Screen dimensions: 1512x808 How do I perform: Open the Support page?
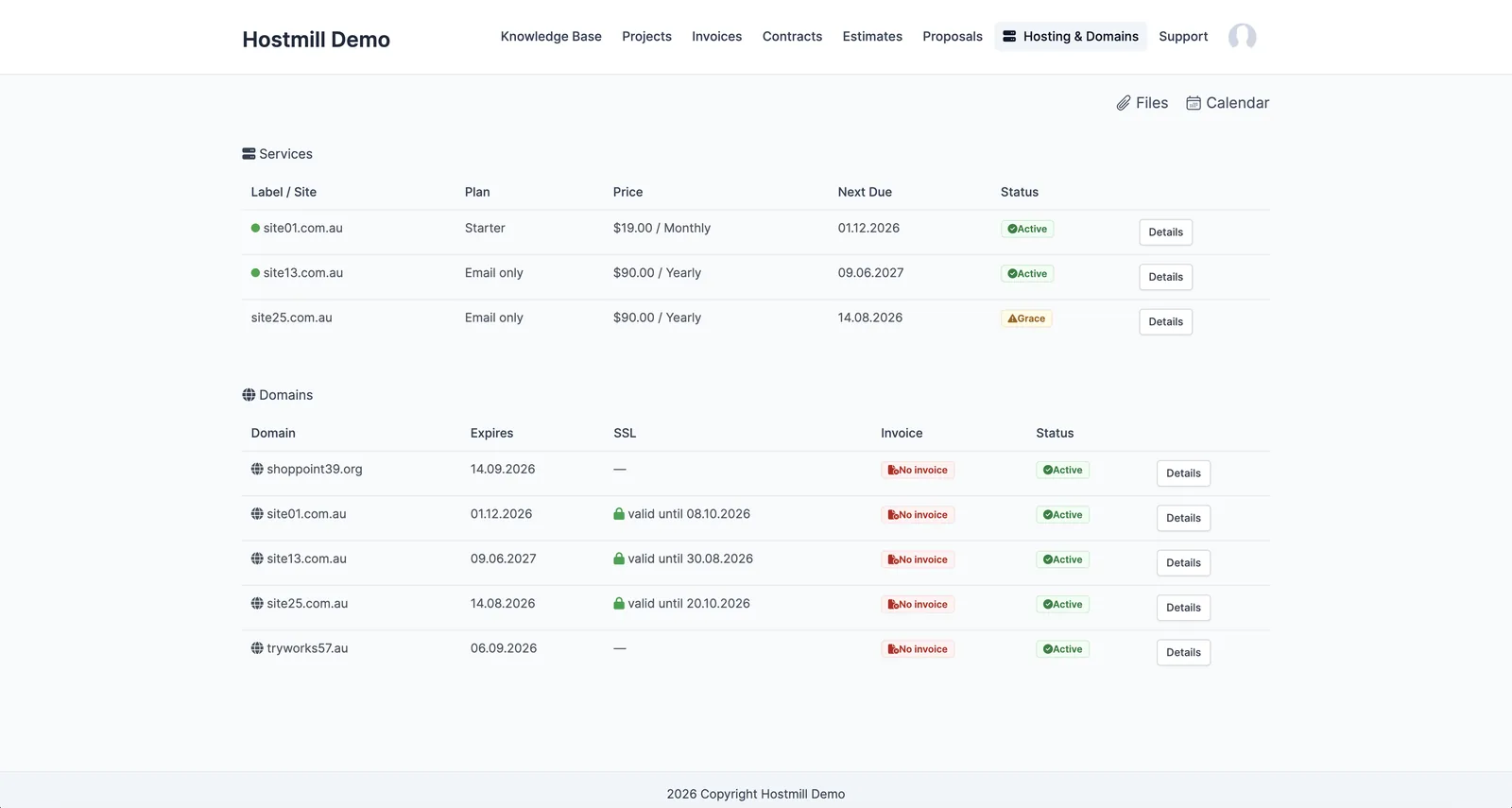1183,36
